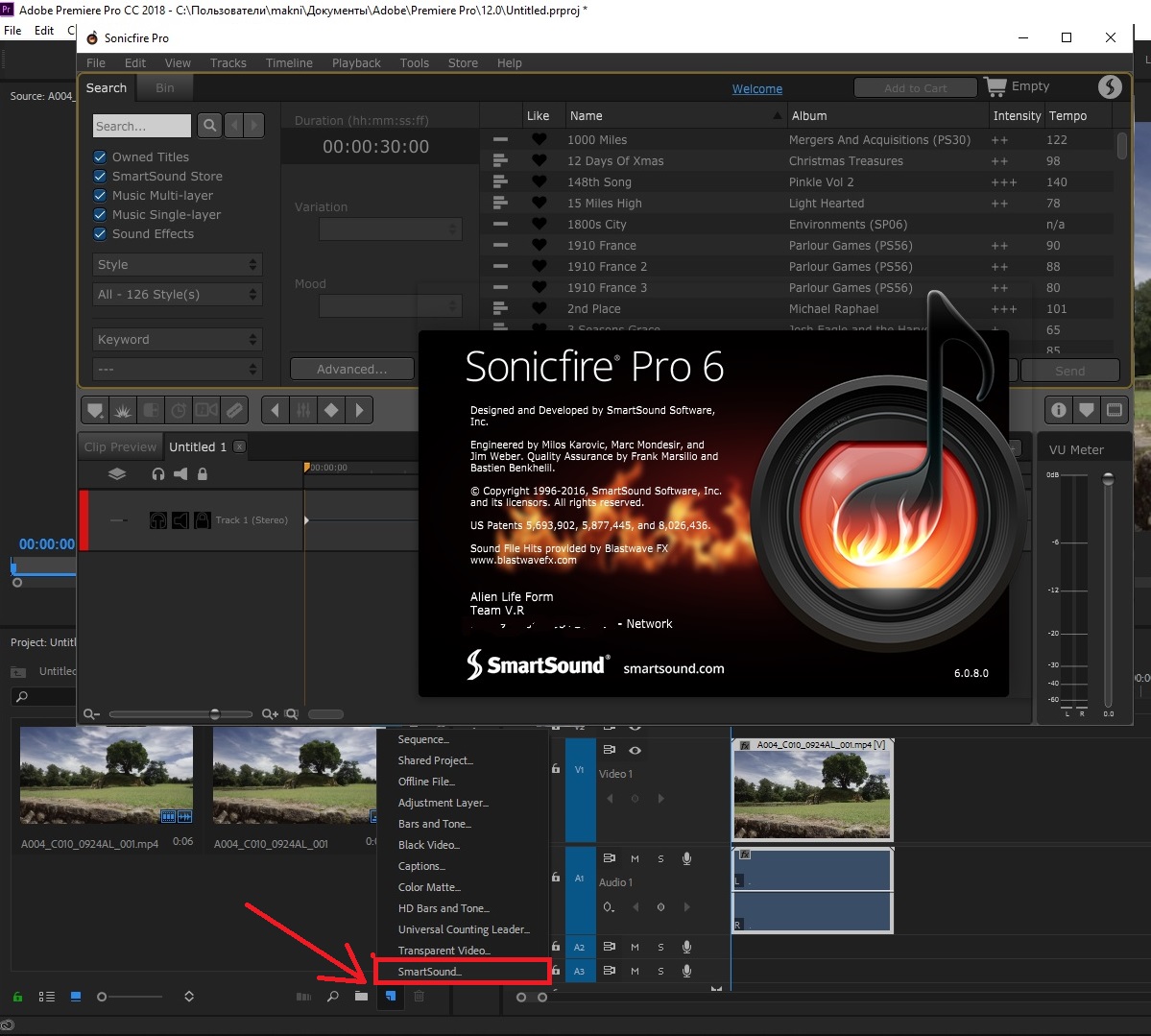
Task: Click zoom out magnifier in Sonicfire timeline
Action: tap(91, 713)
